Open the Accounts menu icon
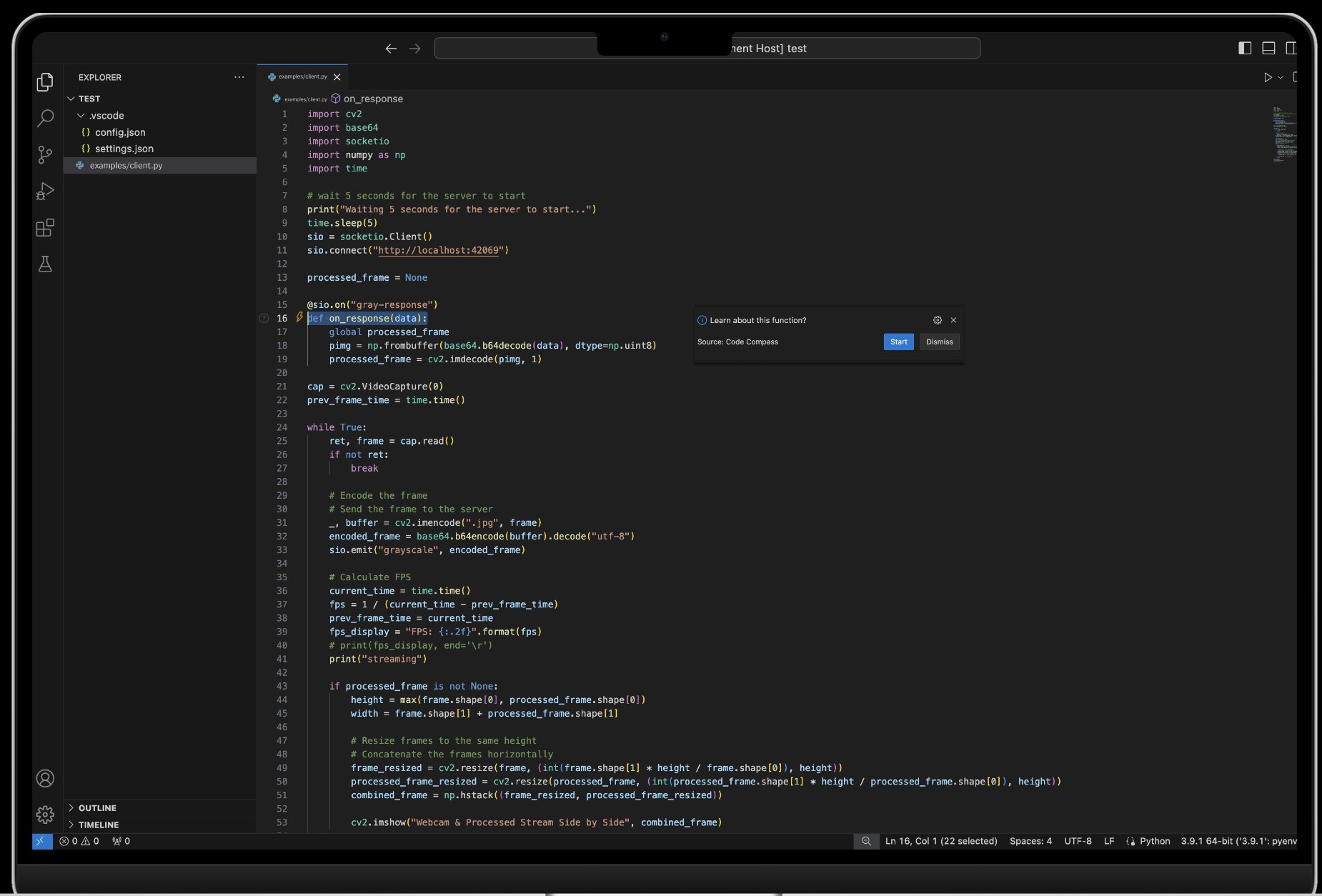Viewport: 1322px width, 896px height. (45, 778)
